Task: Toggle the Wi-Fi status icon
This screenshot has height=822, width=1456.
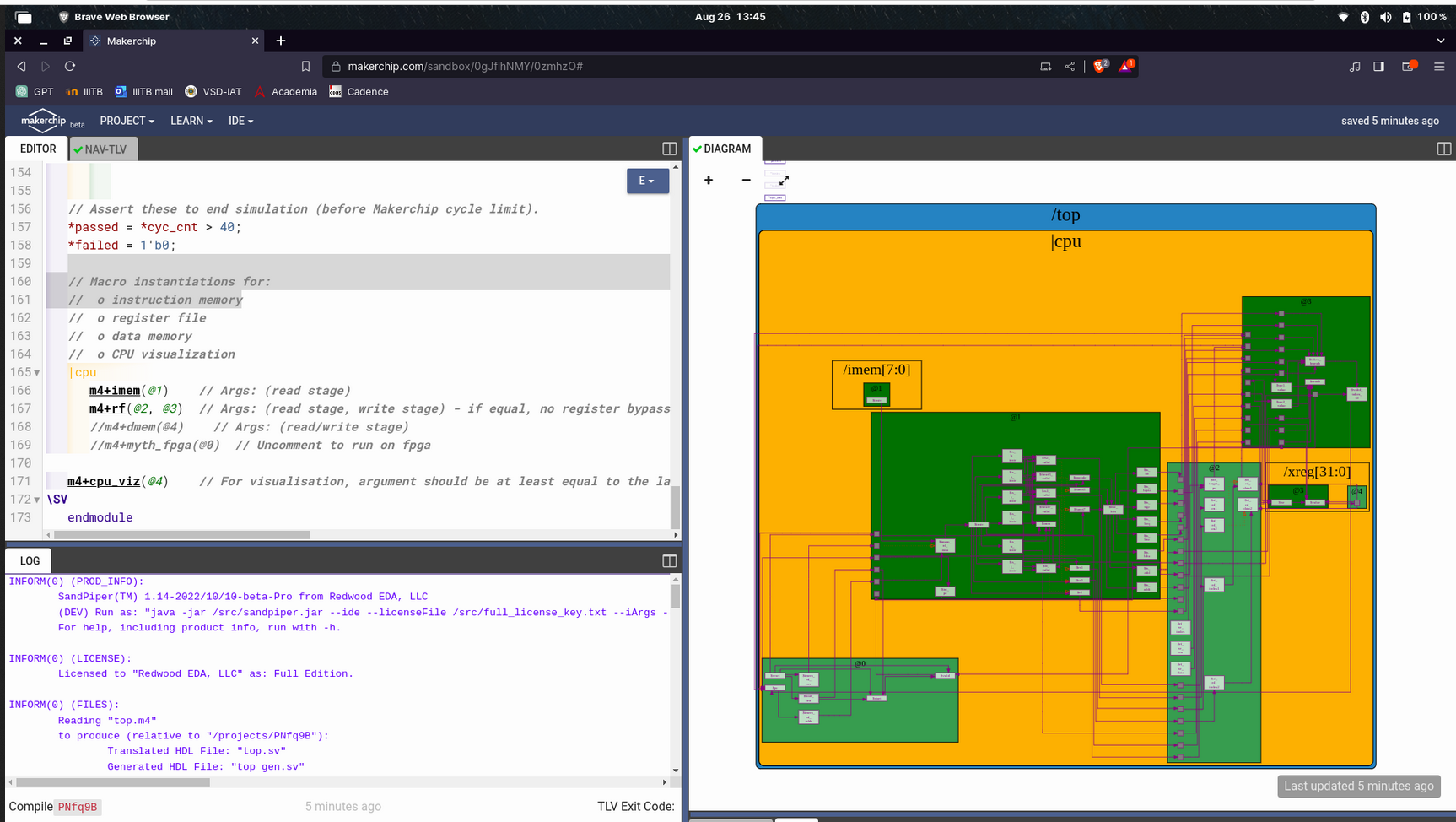Action: 1343,17
